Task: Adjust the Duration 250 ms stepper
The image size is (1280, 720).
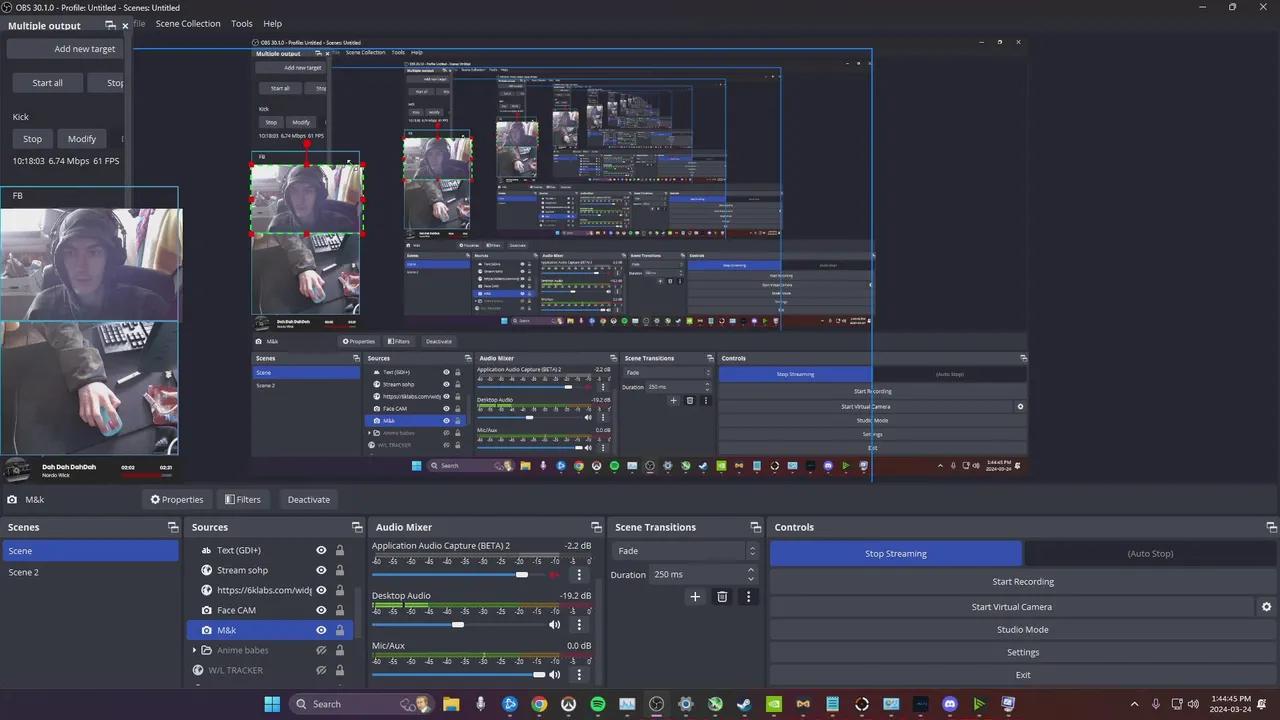Action: (751, 574)
